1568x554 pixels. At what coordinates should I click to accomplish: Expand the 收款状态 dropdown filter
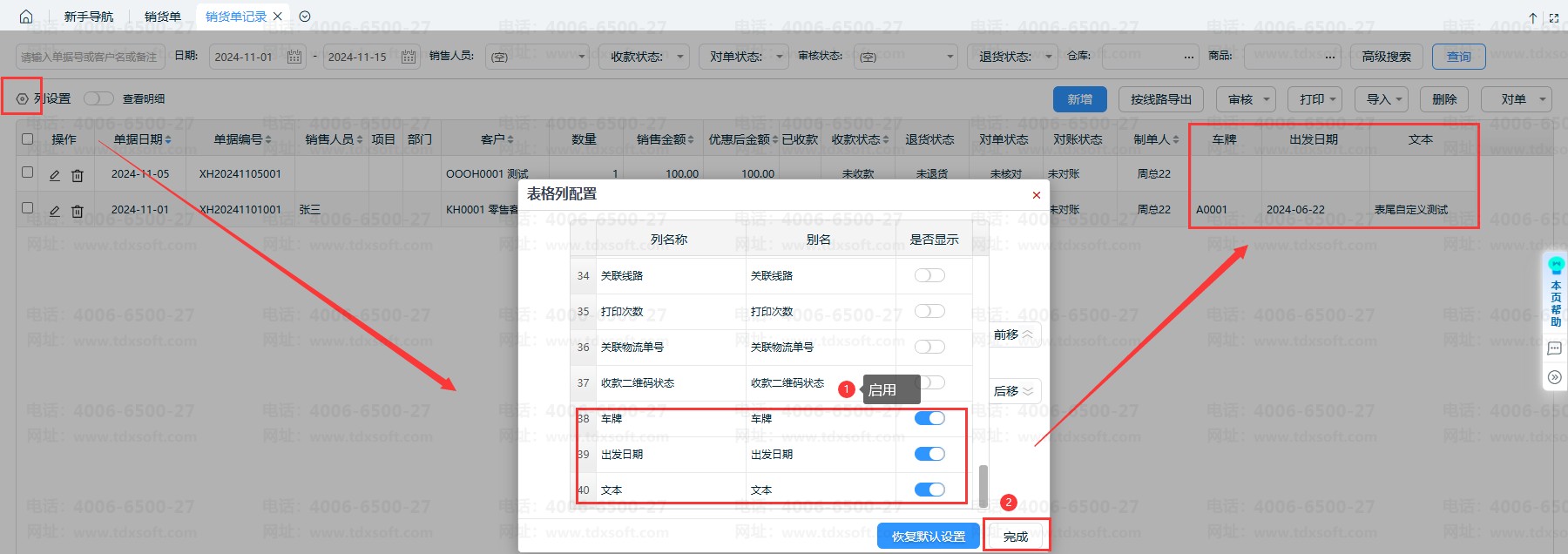(645, 57)
